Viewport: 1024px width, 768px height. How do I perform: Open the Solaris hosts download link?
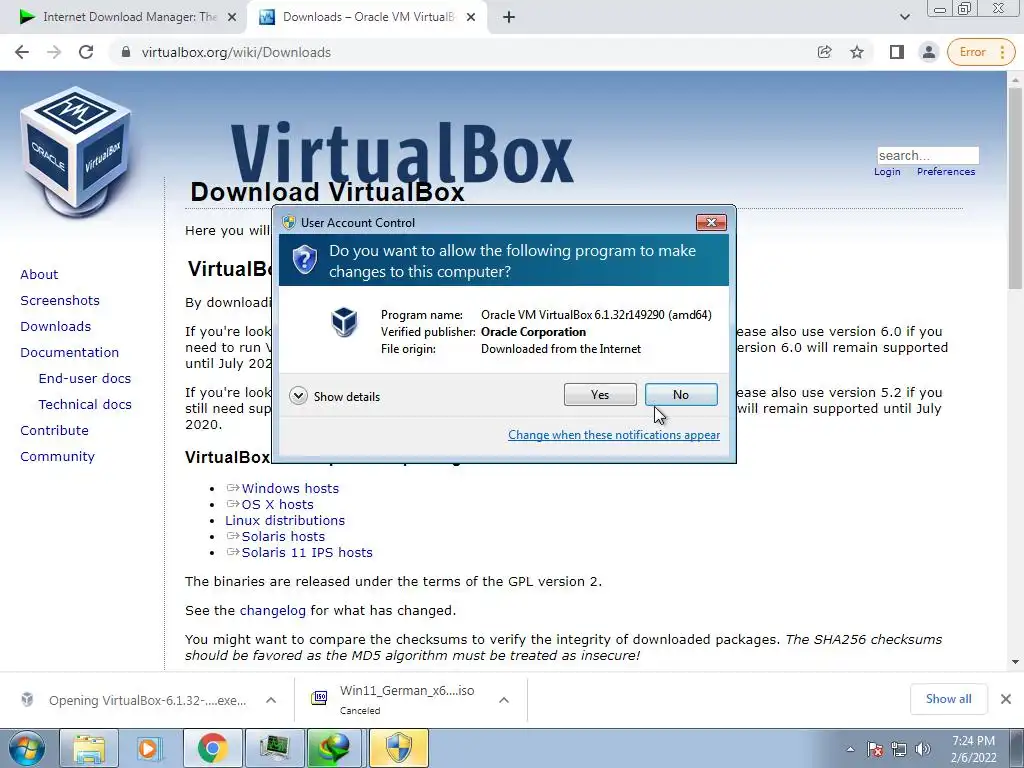pyautogui.click(x=283, y=537)
